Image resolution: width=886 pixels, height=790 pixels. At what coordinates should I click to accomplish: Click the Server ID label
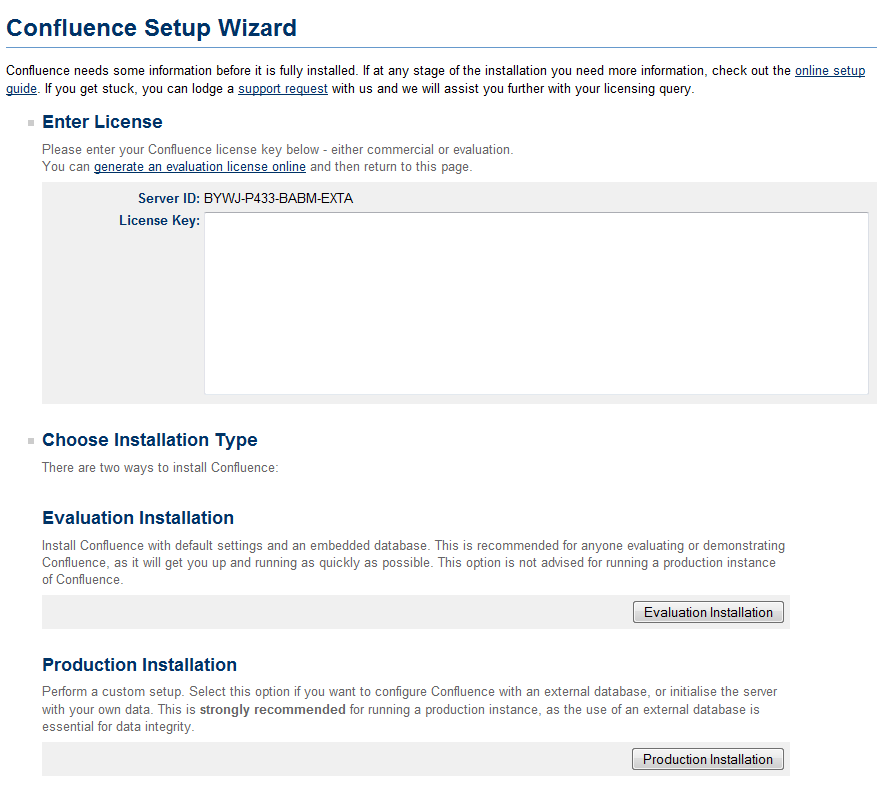(168, 198)
